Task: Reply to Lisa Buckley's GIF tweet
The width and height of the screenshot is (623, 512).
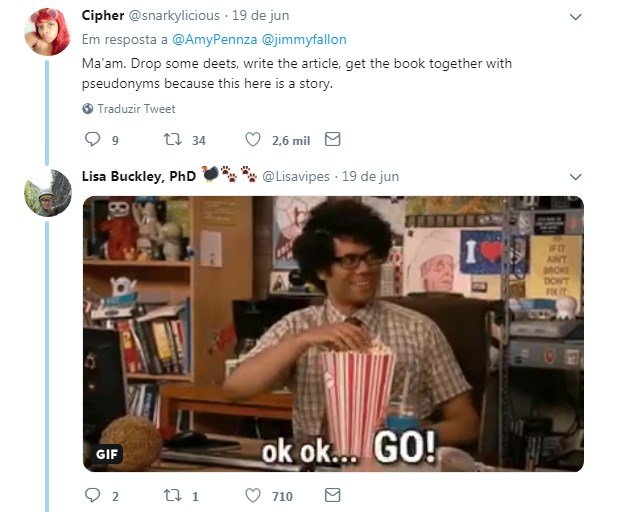Action: tap(93, 495)
